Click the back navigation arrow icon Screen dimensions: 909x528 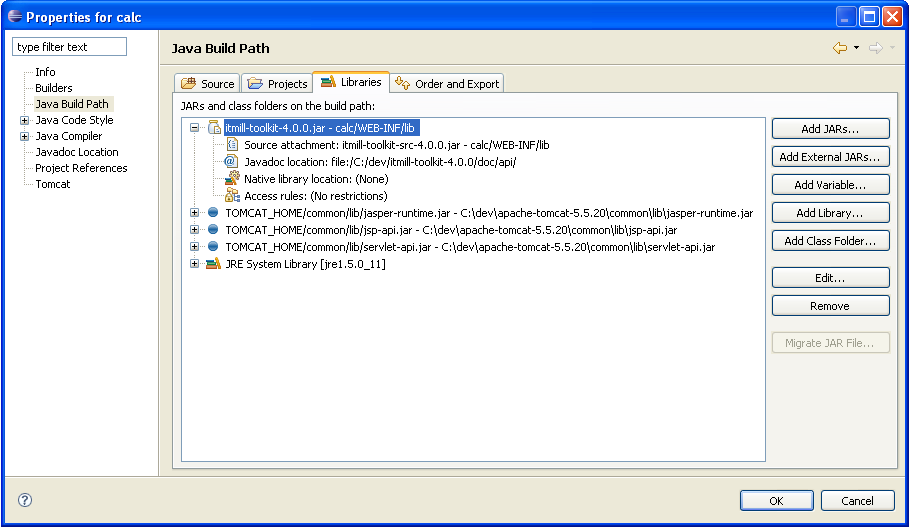(840, 48)
